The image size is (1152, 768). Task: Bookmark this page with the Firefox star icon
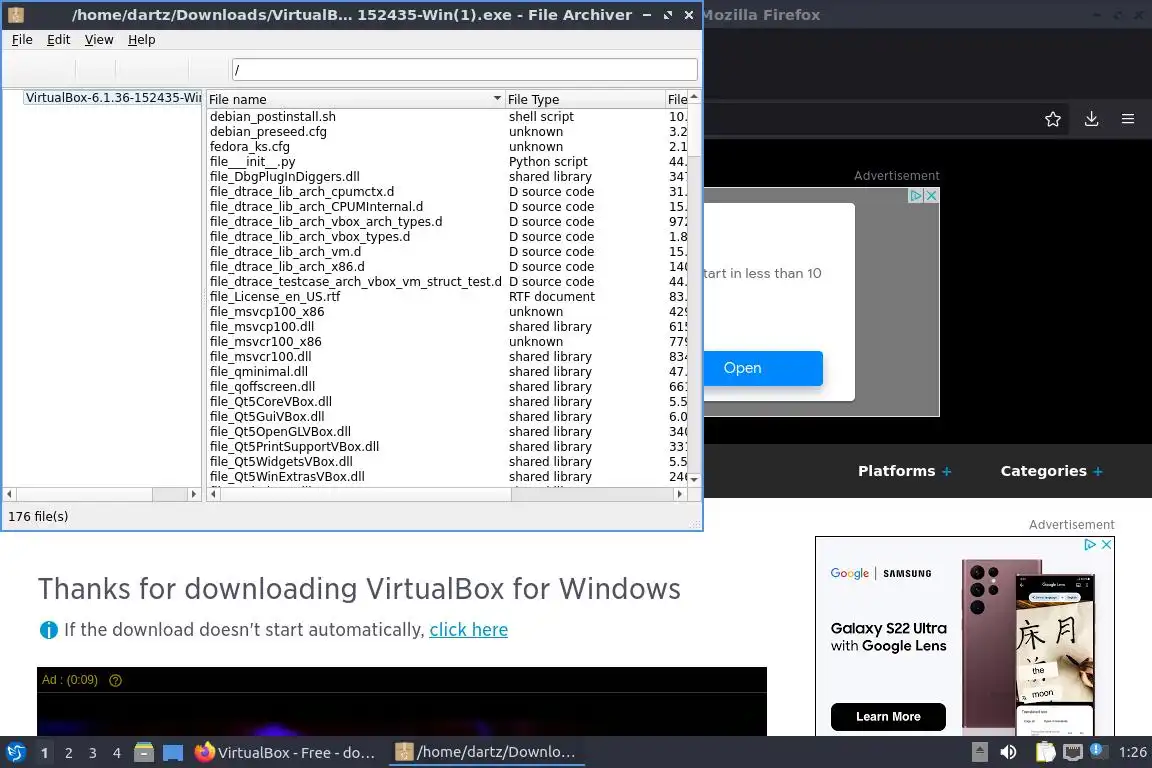click(1053, 119)
